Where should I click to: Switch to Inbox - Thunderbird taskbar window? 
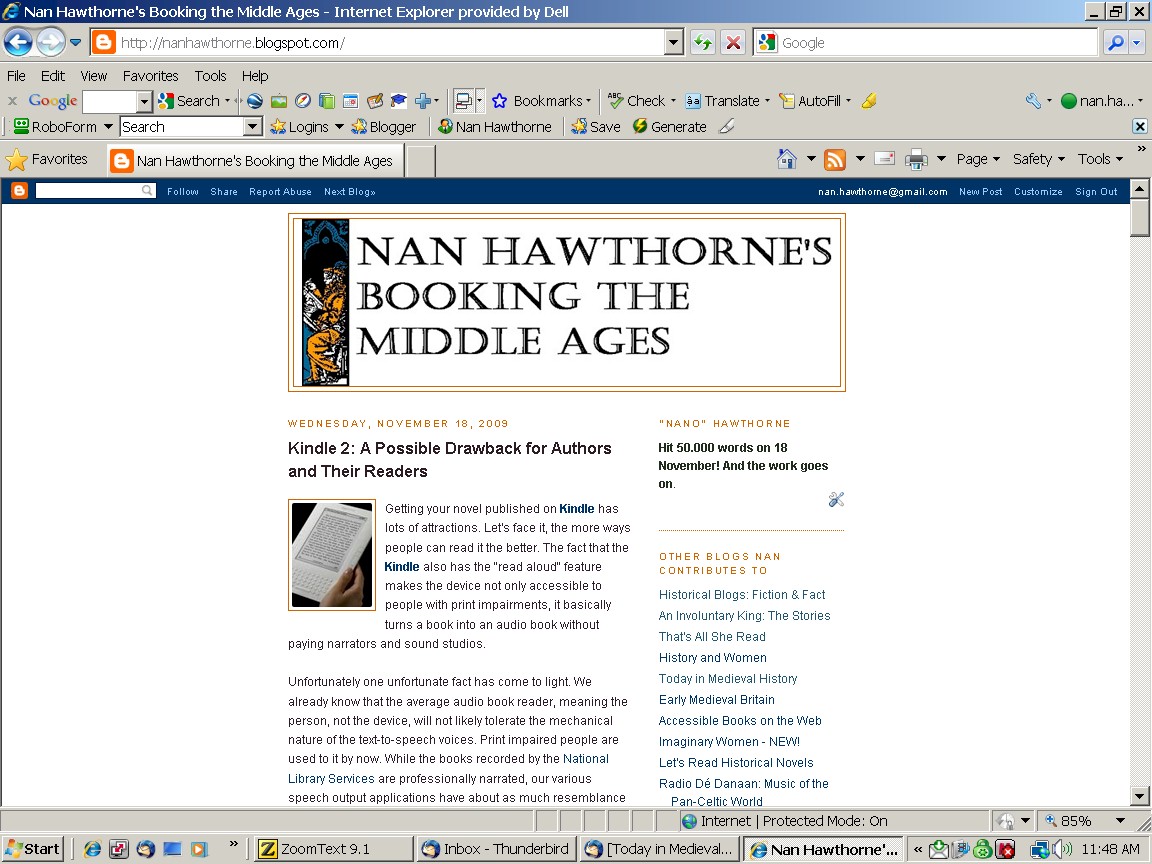[x=496, y=849]
